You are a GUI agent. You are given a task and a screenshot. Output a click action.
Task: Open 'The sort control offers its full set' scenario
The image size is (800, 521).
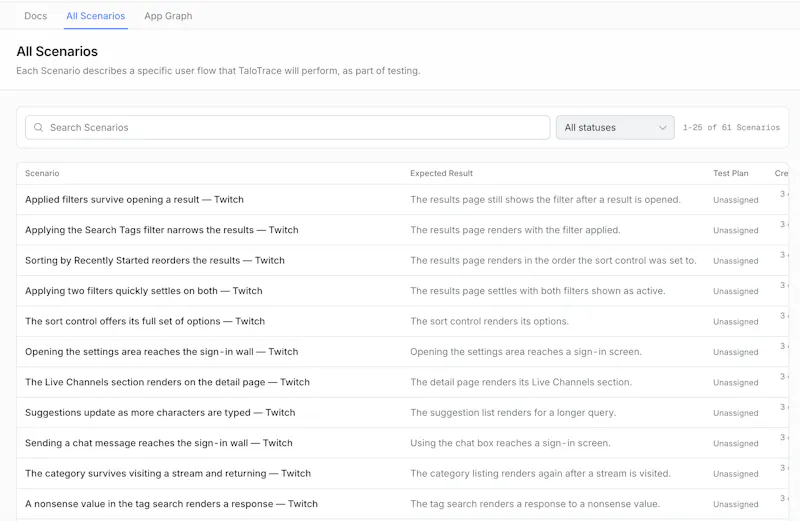point(145,321)
